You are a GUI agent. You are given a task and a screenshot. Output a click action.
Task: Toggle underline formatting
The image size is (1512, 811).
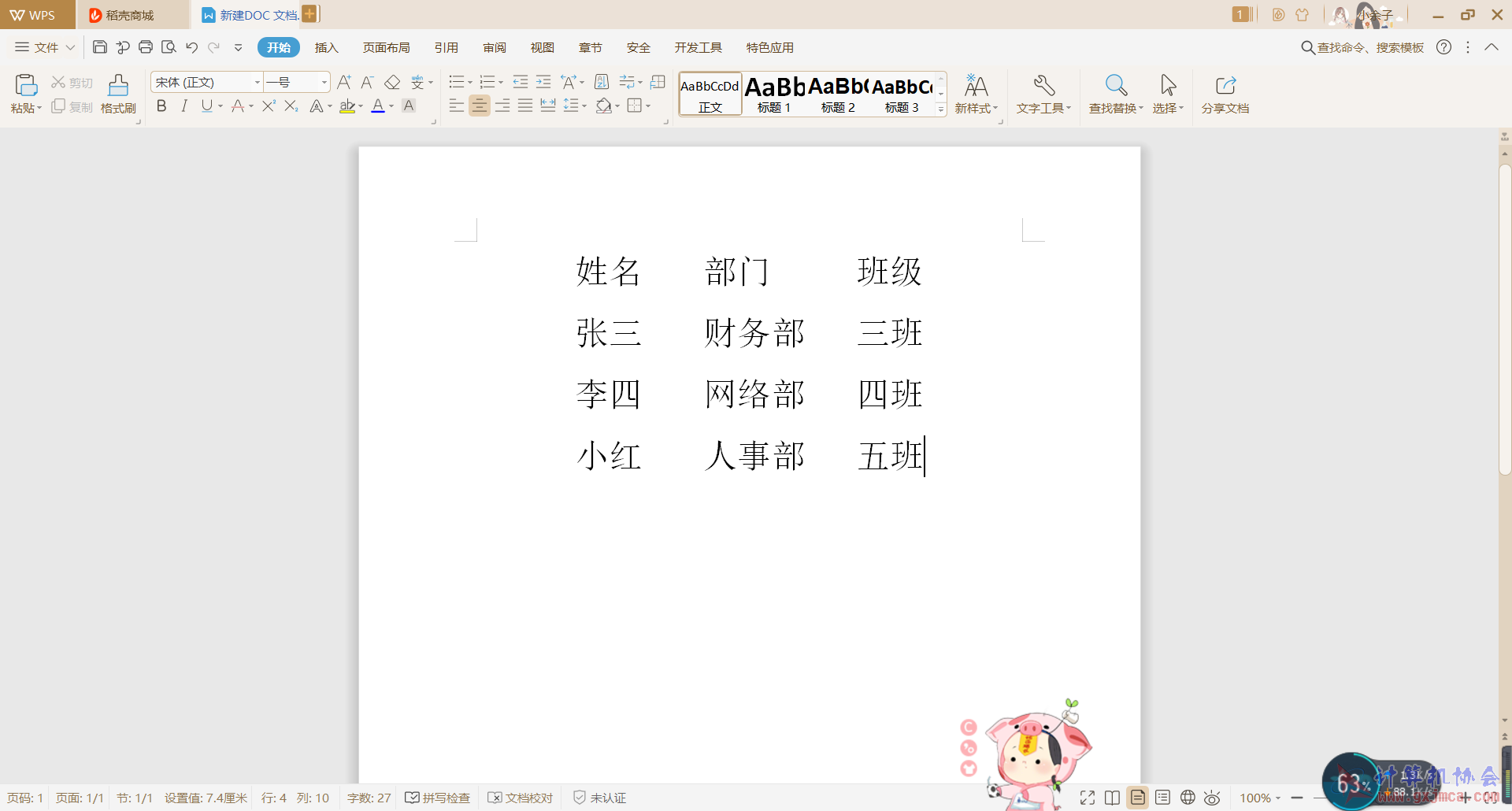point(206,106)
